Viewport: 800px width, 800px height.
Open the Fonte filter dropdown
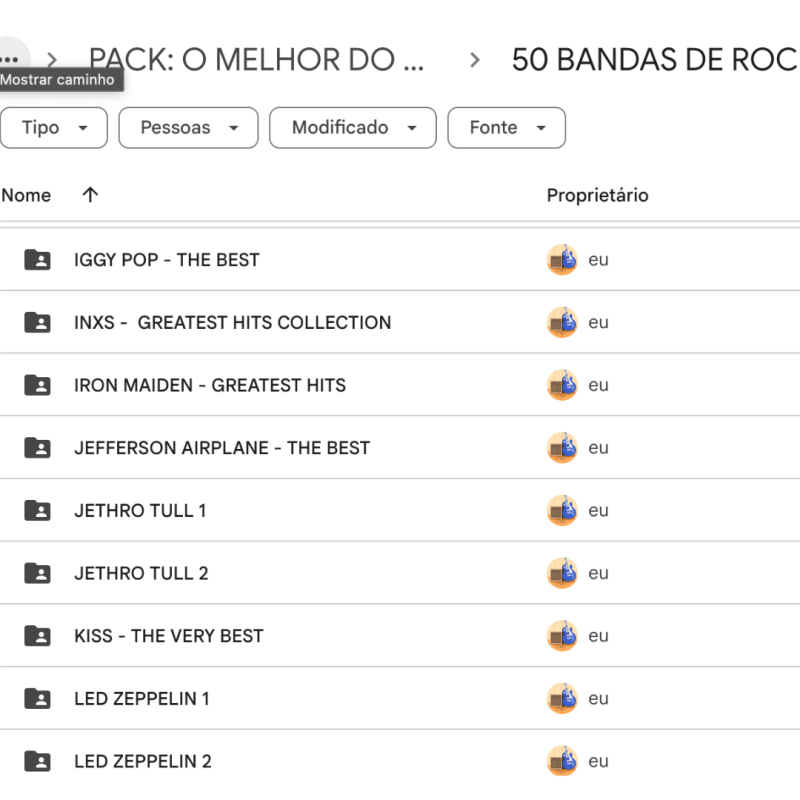point(506,128)
